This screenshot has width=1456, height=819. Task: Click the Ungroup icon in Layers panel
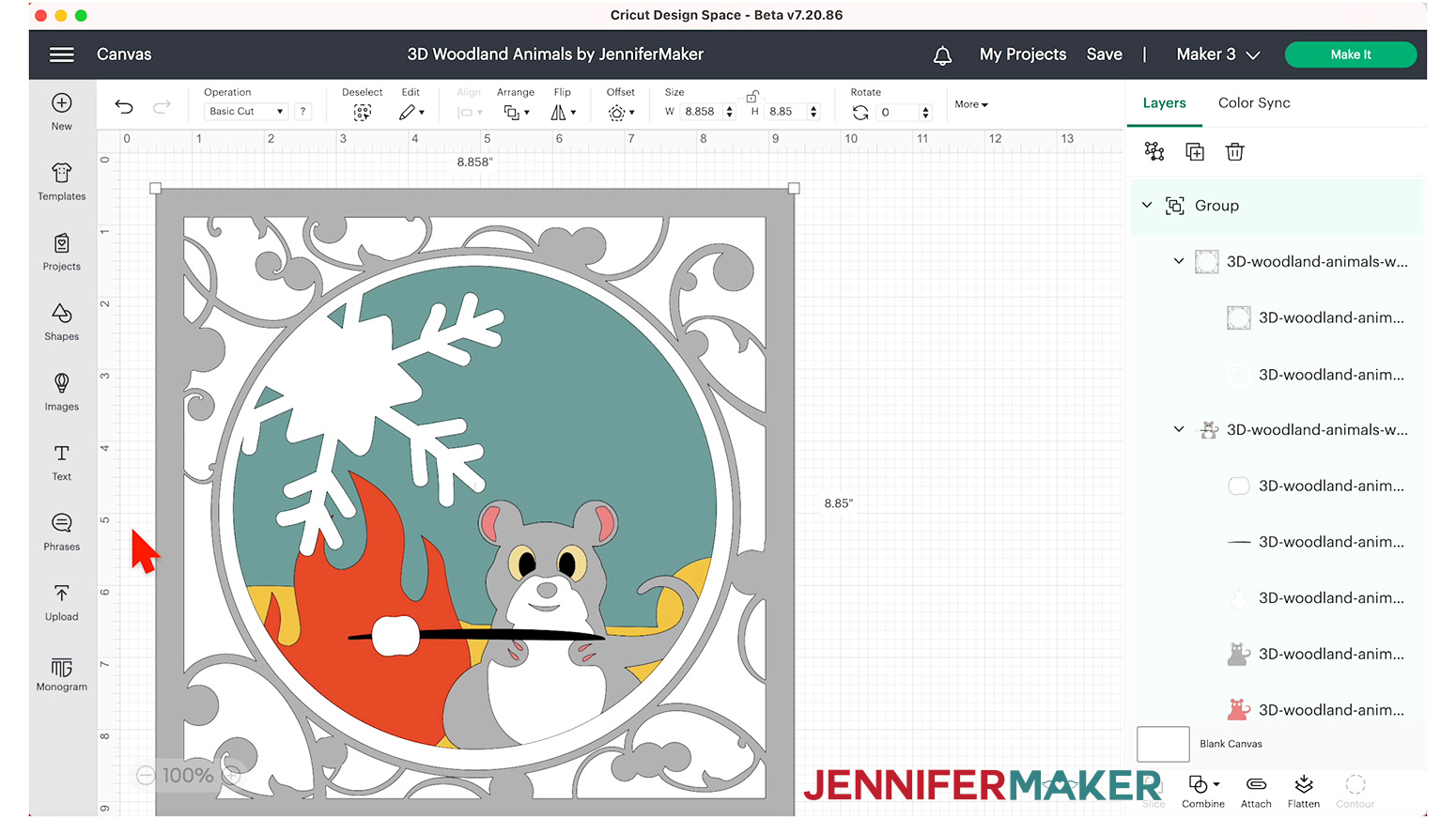(1154, 151)
